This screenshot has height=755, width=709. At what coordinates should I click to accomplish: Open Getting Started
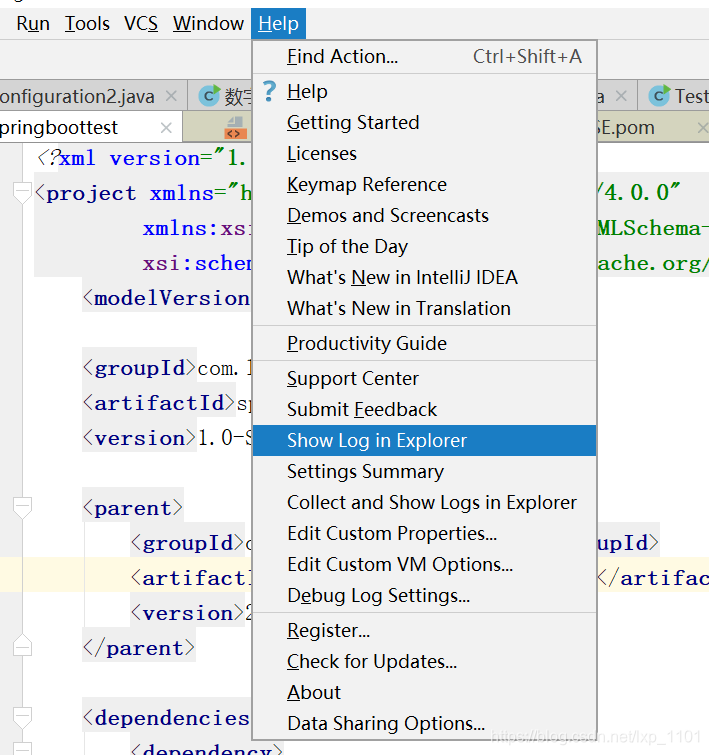[x=424, y=122]
